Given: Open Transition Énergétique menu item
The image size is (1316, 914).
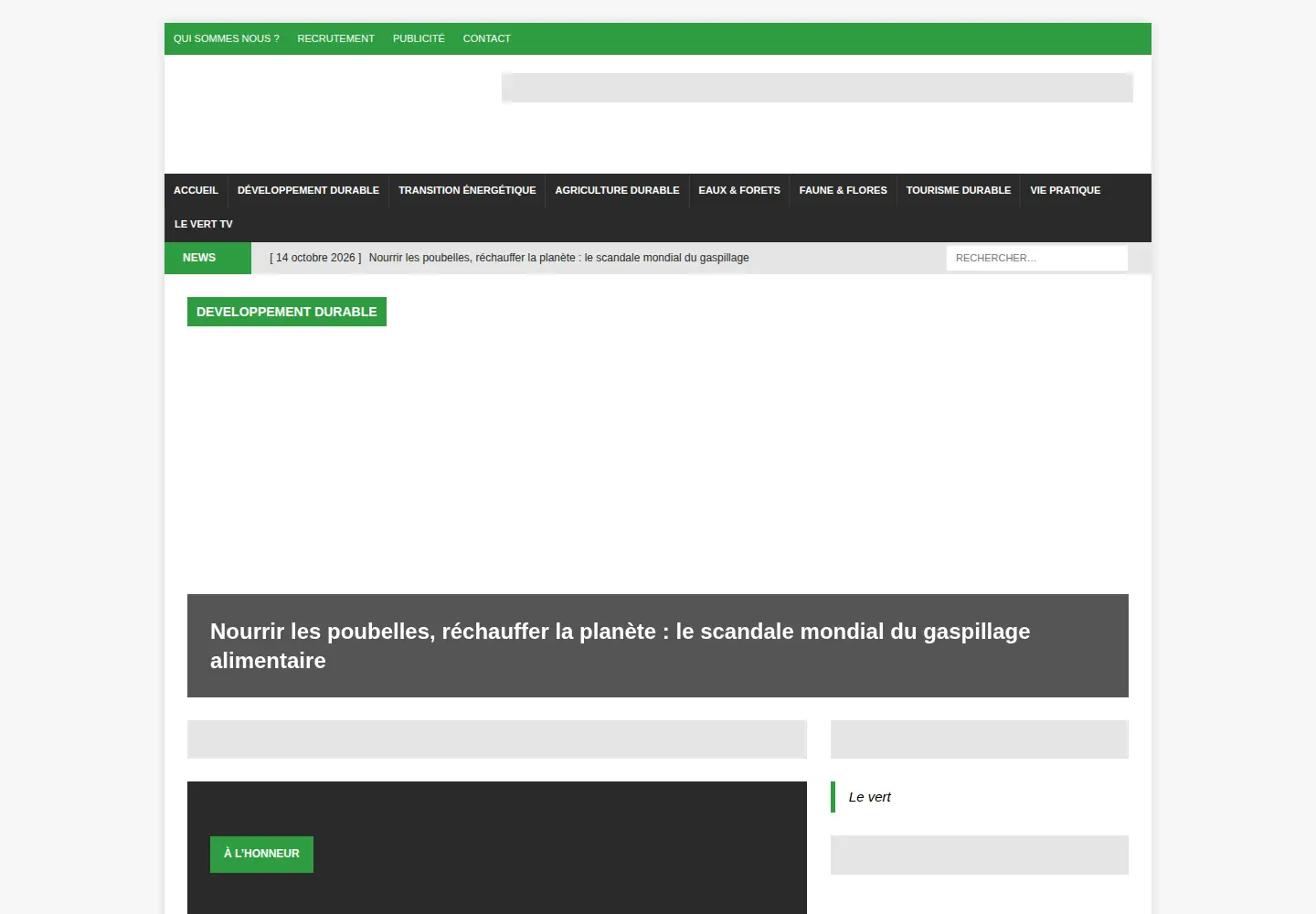Looking at the screenshot, I should pyautogui.click(x=467, y=190).
